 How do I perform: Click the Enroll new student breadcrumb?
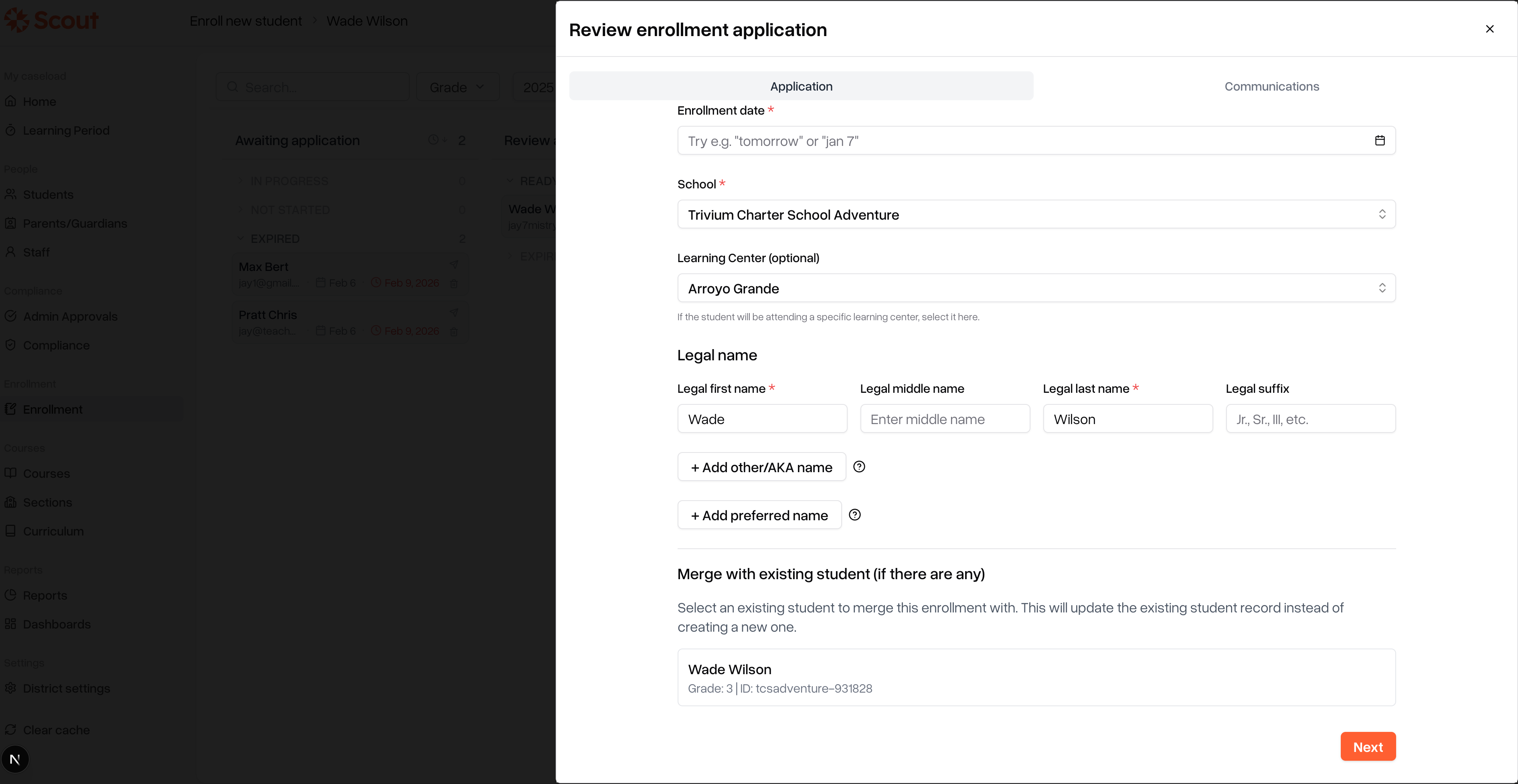pyautogui.click(x=245, y=21)
